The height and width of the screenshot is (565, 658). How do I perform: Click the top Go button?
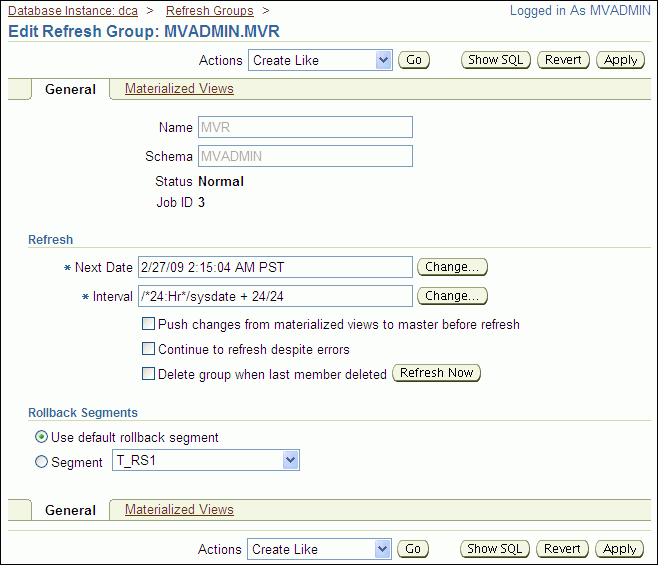click(x=413, y=60)
